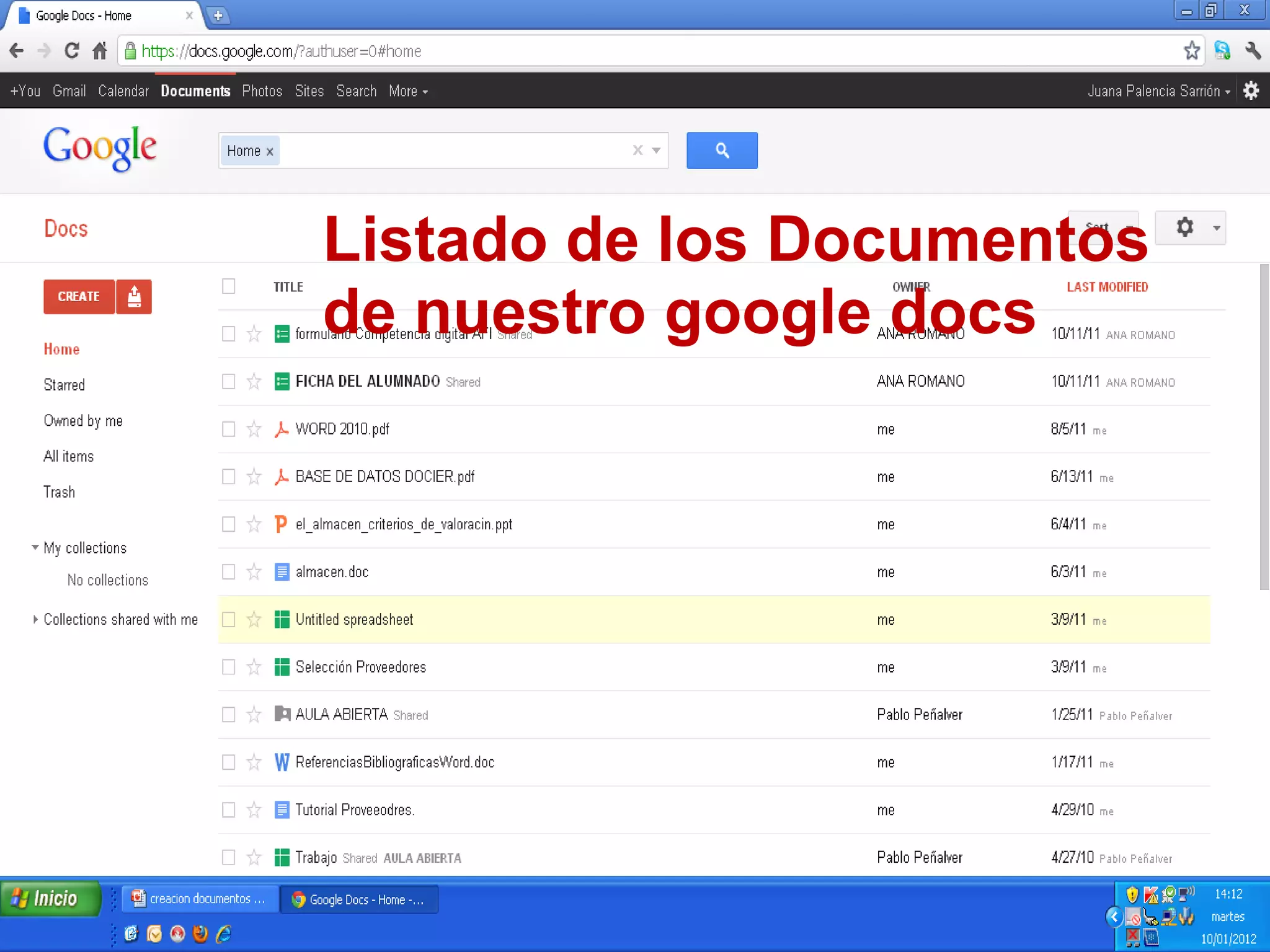
Task: Bookmark page with the star icon
Action: coord(1191,51)
